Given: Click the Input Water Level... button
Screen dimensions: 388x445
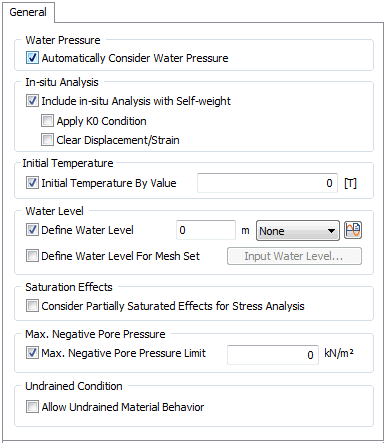Looking at the screenshot, I should pos(294,256).
